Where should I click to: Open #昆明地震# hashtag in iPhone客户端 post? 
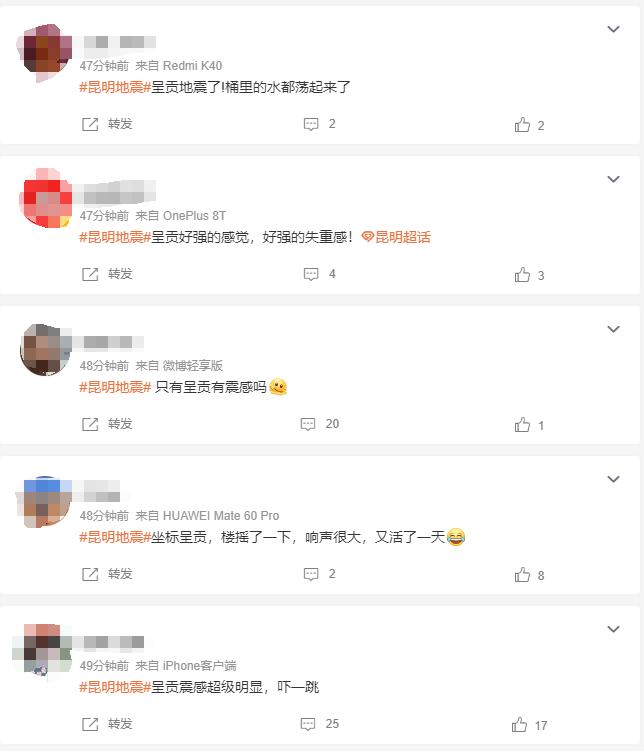115,687
